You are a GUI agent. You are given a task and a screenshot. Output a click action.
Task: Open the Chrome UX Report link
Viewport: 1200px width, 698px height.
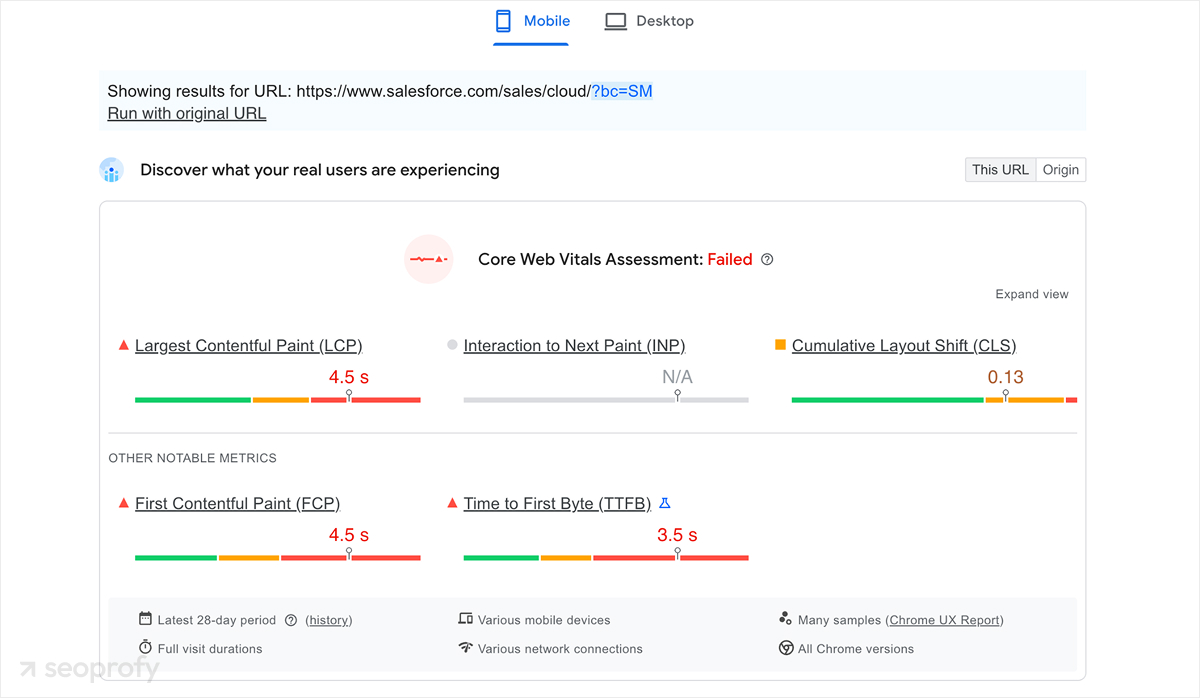(945, 620)
